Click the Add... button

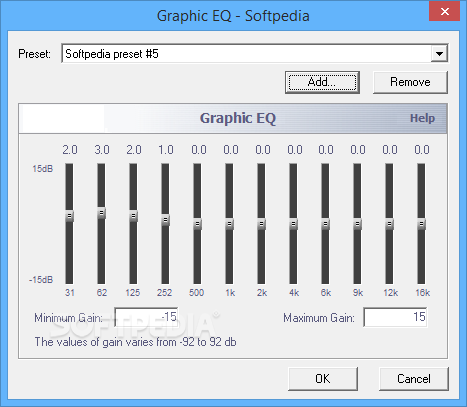pyautogui.click(x=322, y=82)
